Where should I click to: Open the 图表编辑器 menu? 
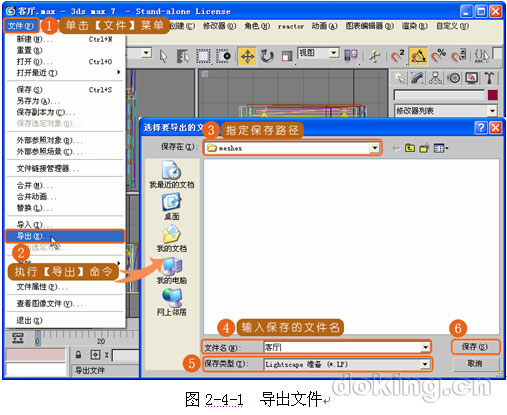tap(369, 26)
